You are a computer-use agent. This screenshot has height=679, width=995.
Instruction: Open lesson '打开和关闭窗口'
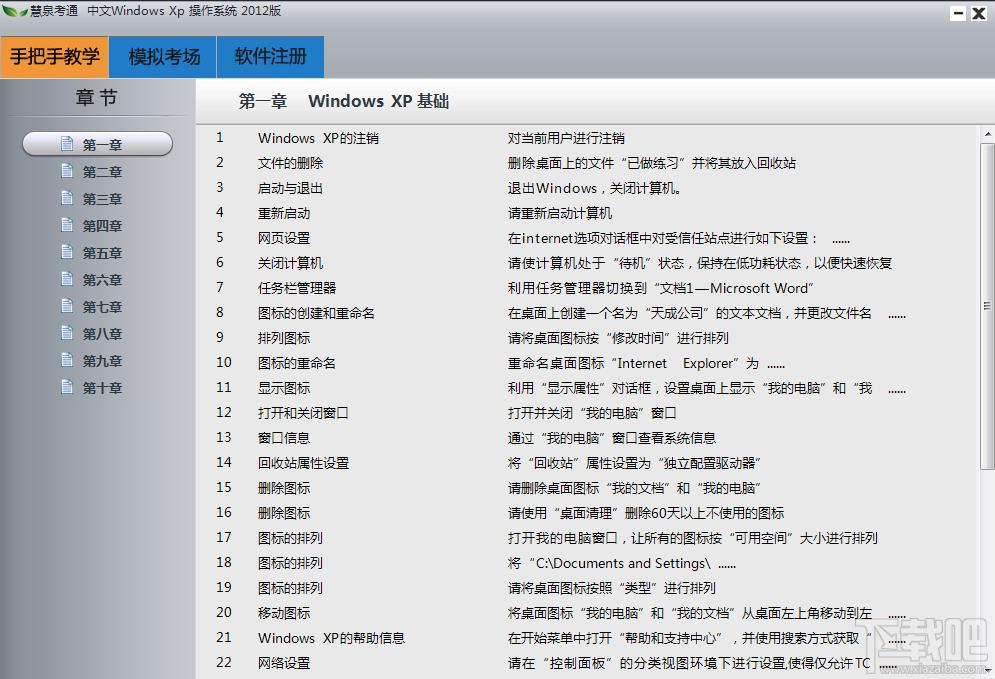click(303, 413)
